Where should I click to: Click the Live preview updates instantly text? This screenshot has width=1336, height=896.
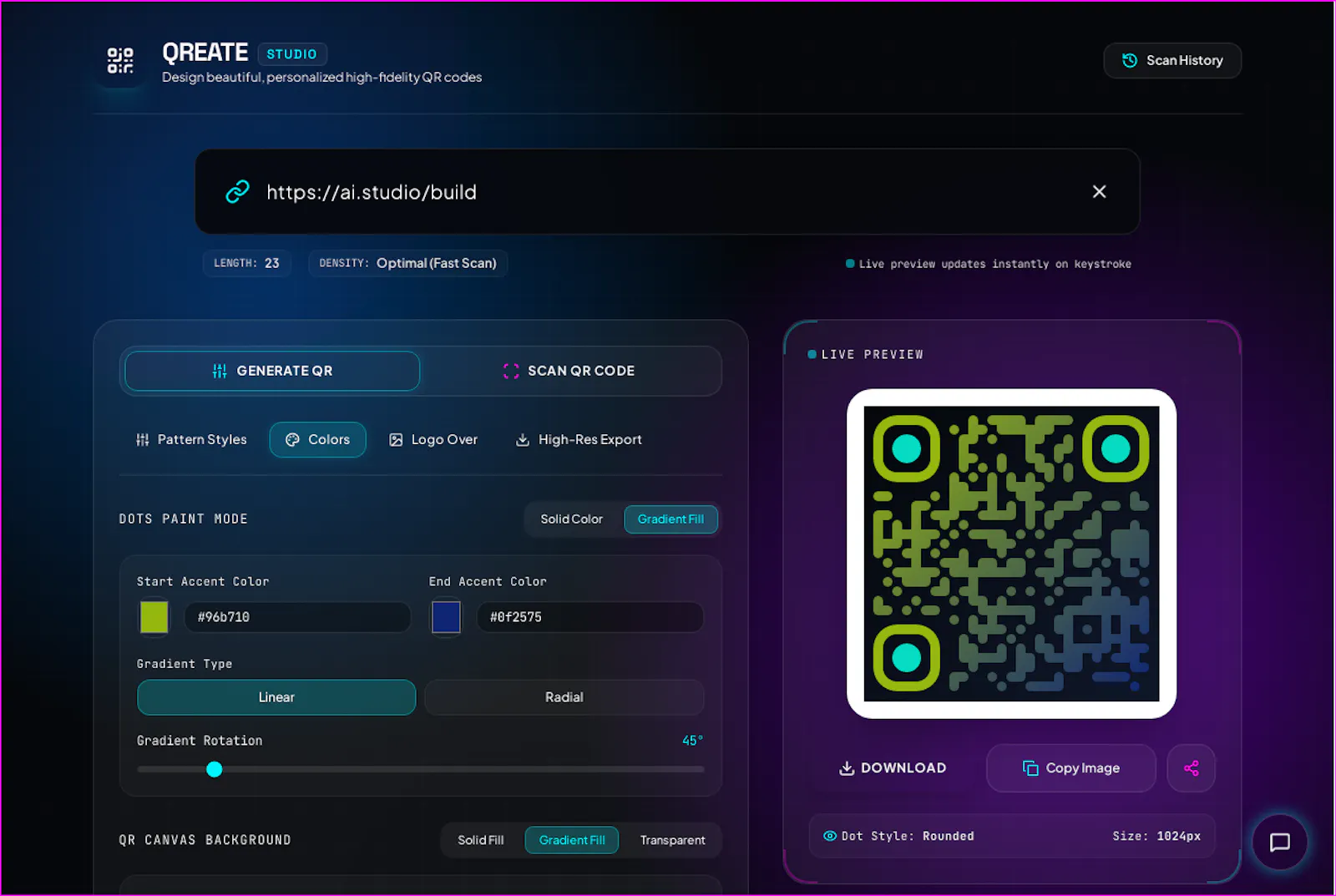[994, 264]
